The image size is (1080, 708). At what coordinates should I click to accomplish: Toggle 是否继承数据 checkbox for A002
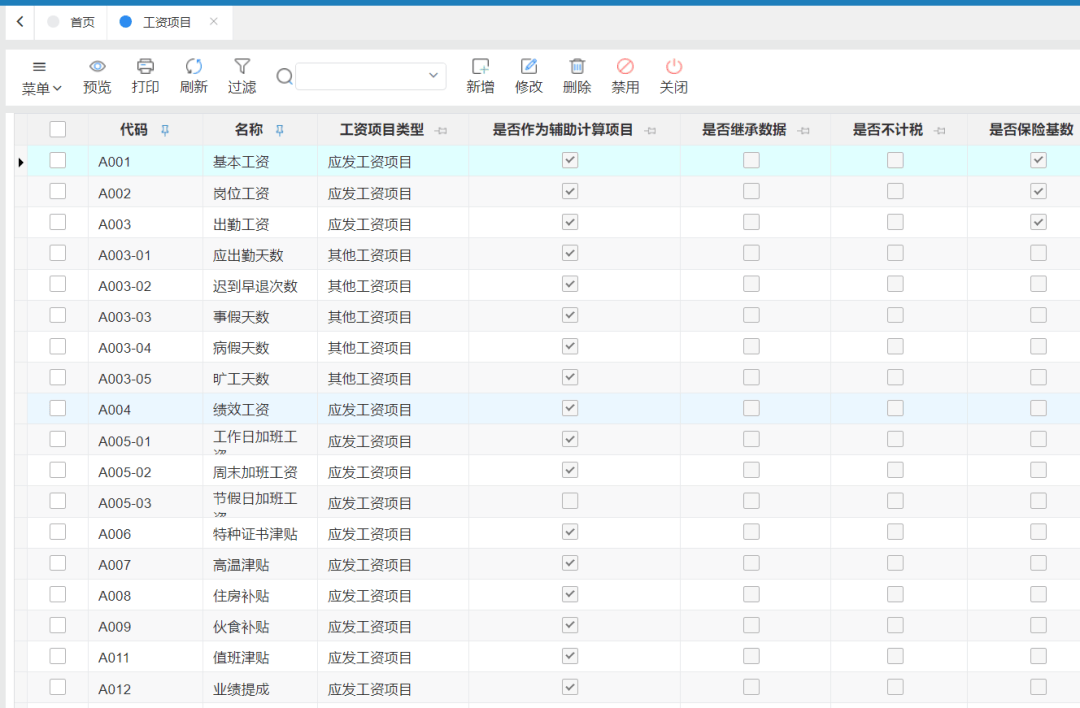click(751, 191)
